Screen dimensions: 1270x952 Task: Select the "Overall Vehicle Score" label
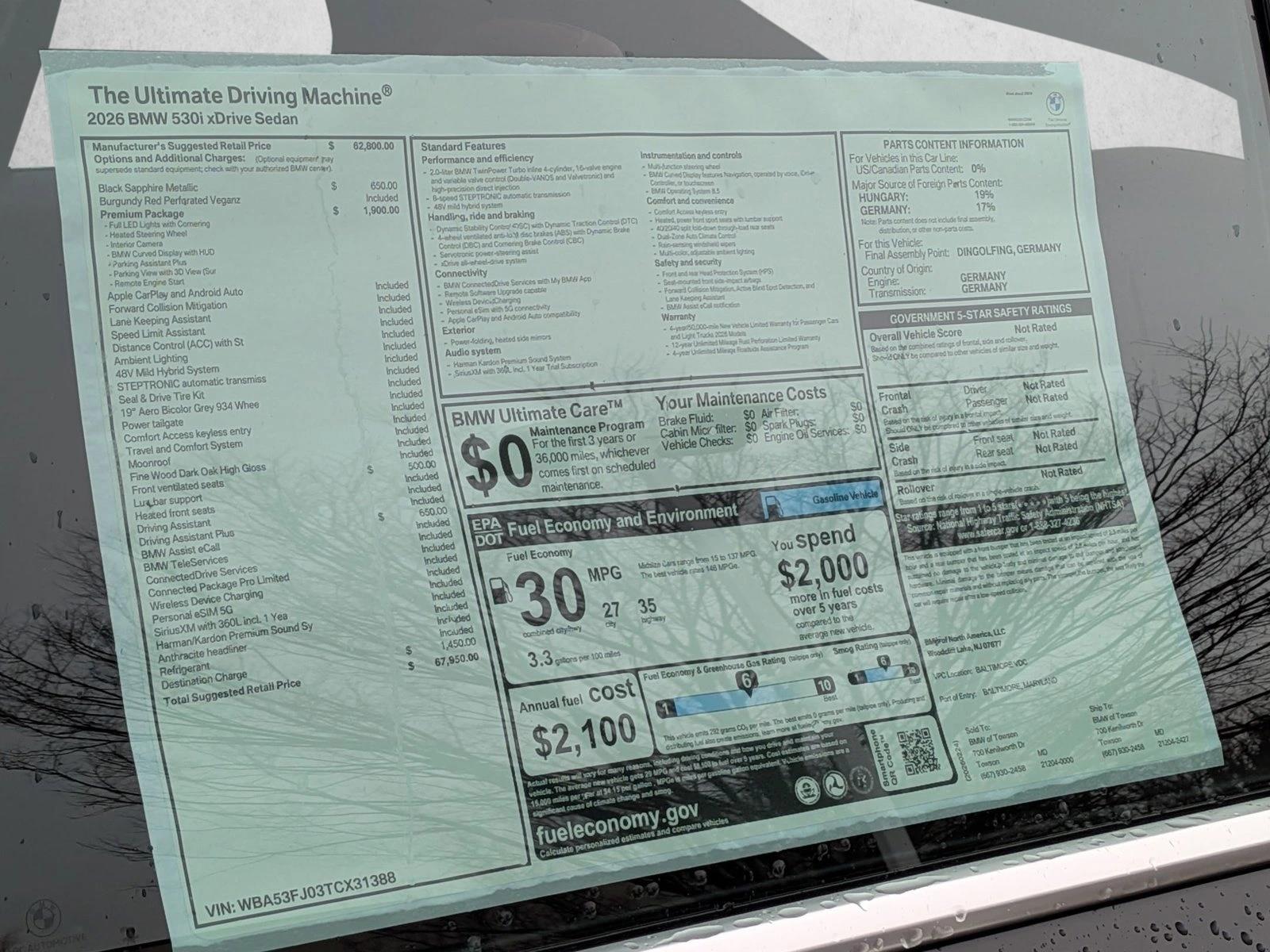click(x=915, y=334)
